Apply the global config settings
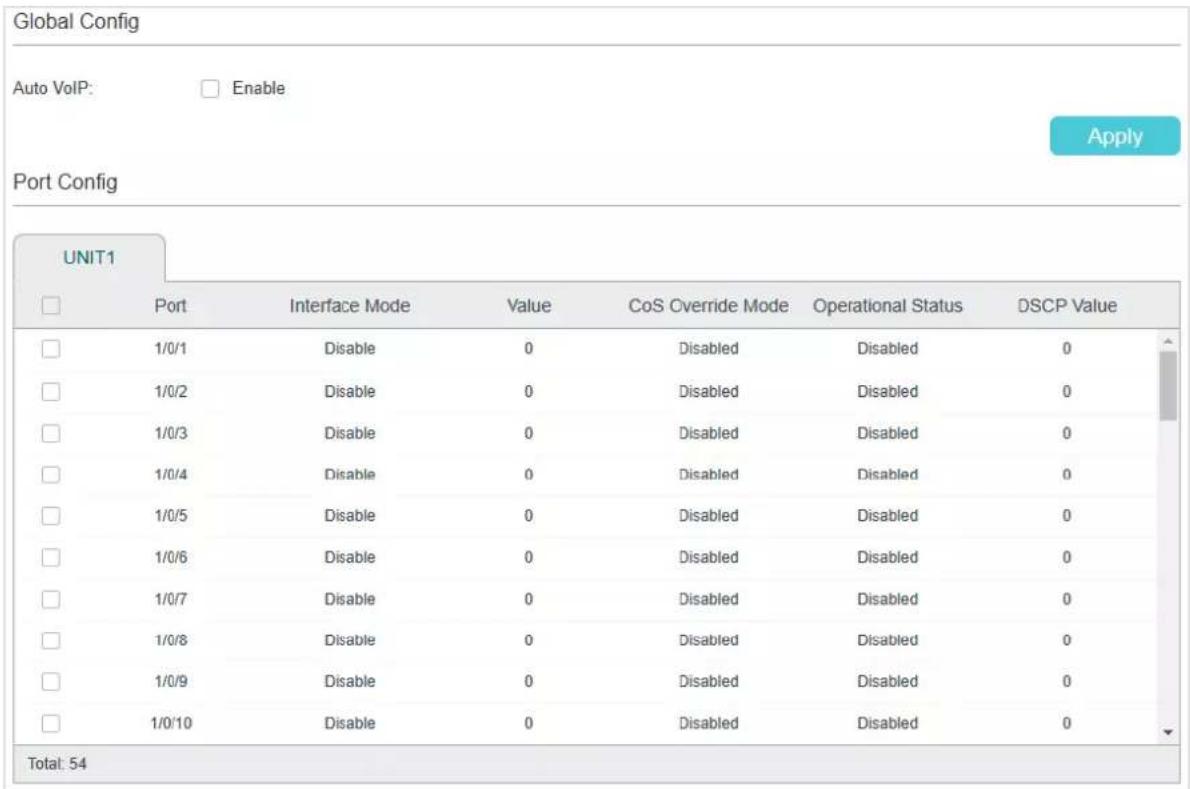 point(1114,136)
